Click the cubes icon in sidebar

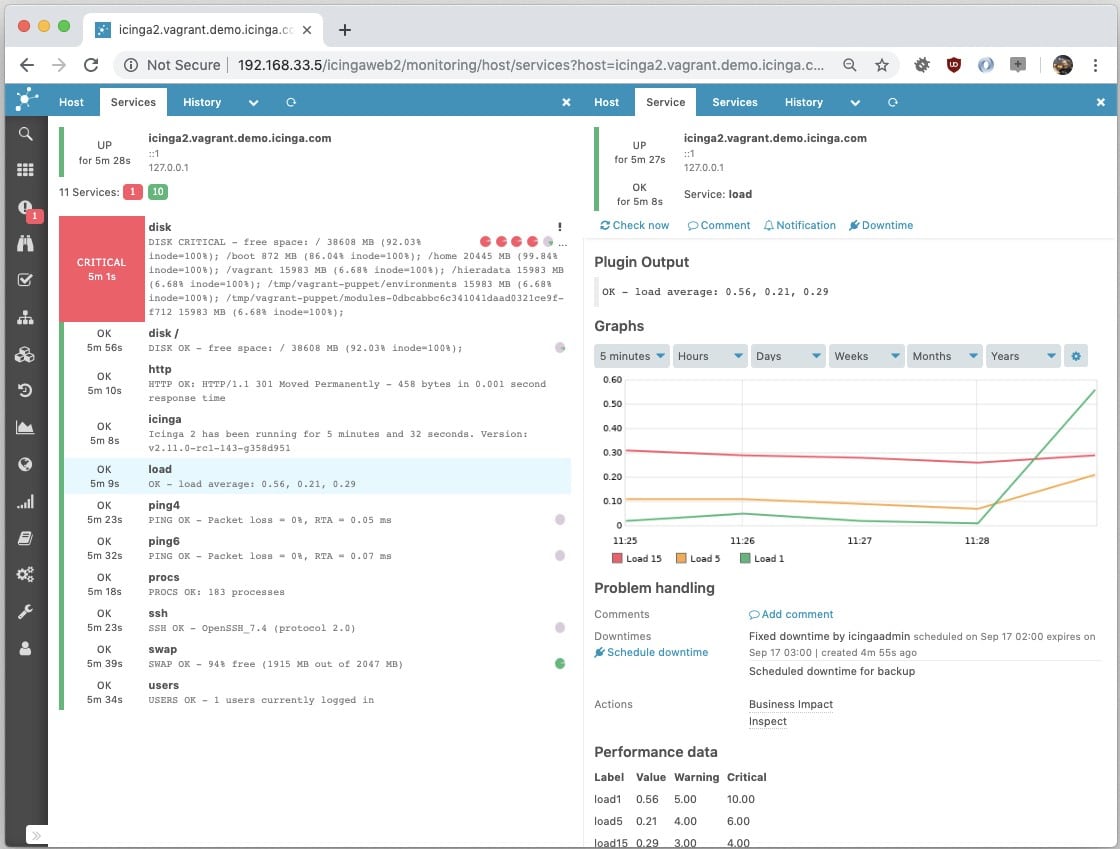(x=25, y=354)
